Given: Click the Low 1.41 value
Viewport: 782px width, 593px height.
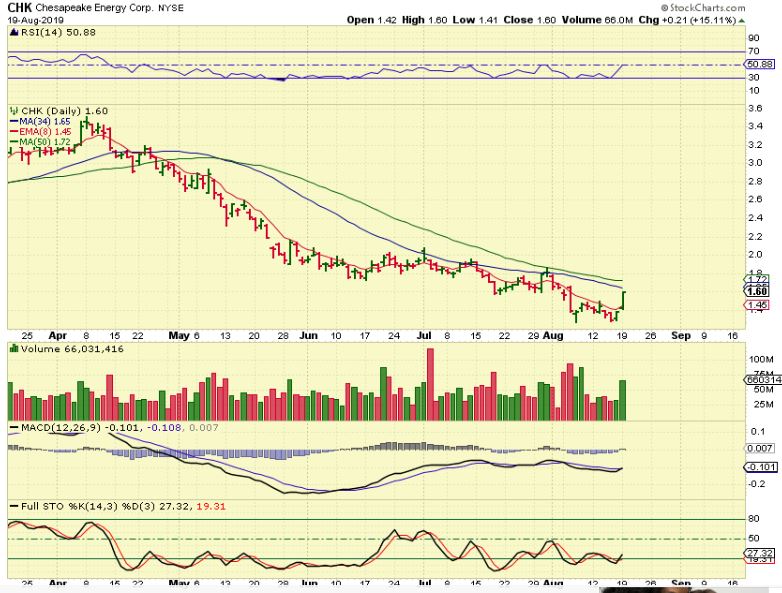Looking at the screenshot, I should (x=476, y=20).
